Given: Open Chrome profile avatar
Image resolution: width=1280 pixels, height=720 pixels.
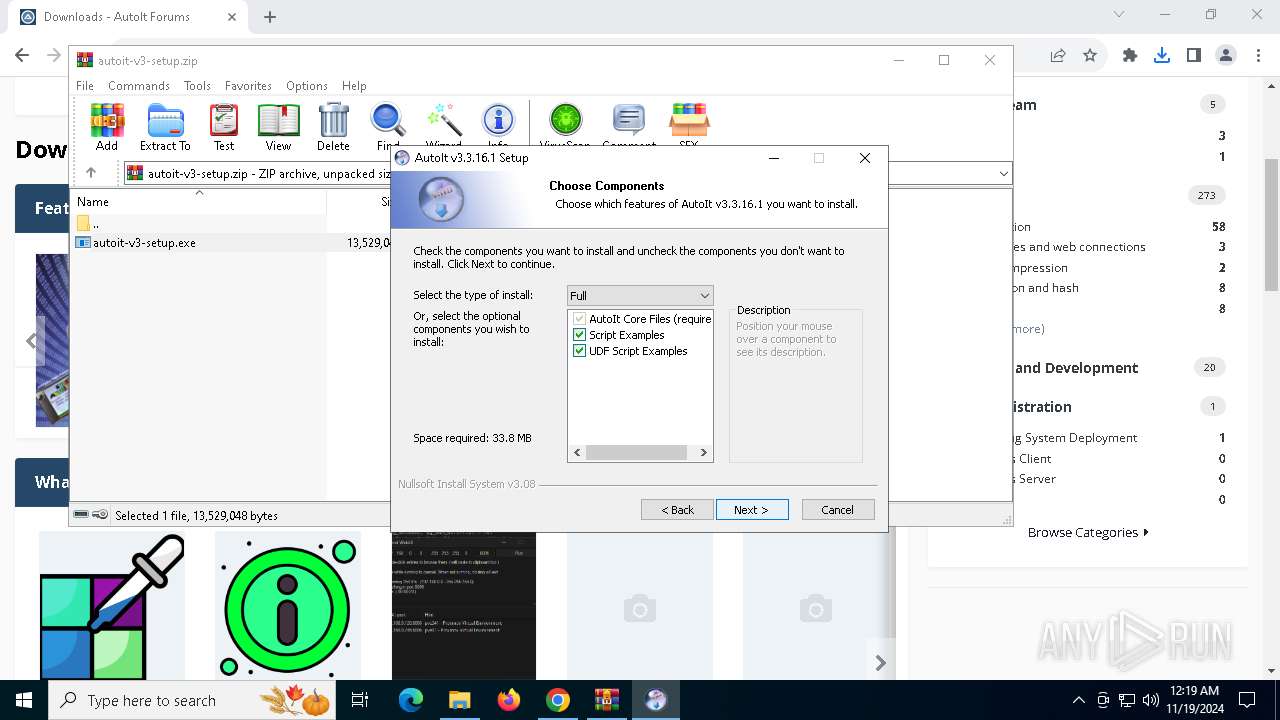Looking at the screenshot, I should 1226,56.
